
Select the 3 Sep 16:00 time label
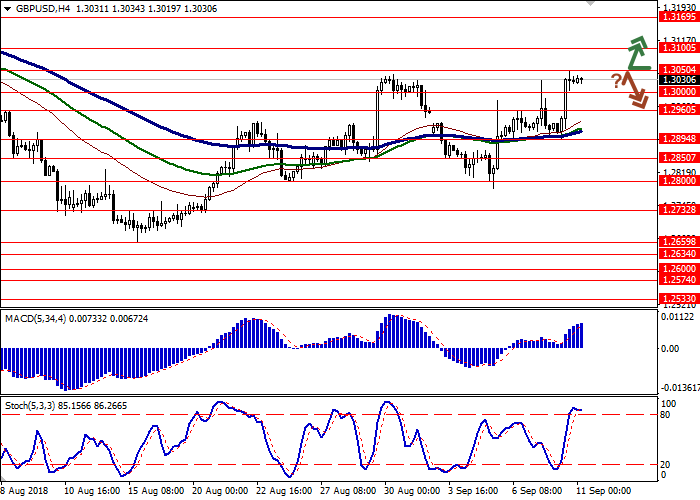(474, 491)
